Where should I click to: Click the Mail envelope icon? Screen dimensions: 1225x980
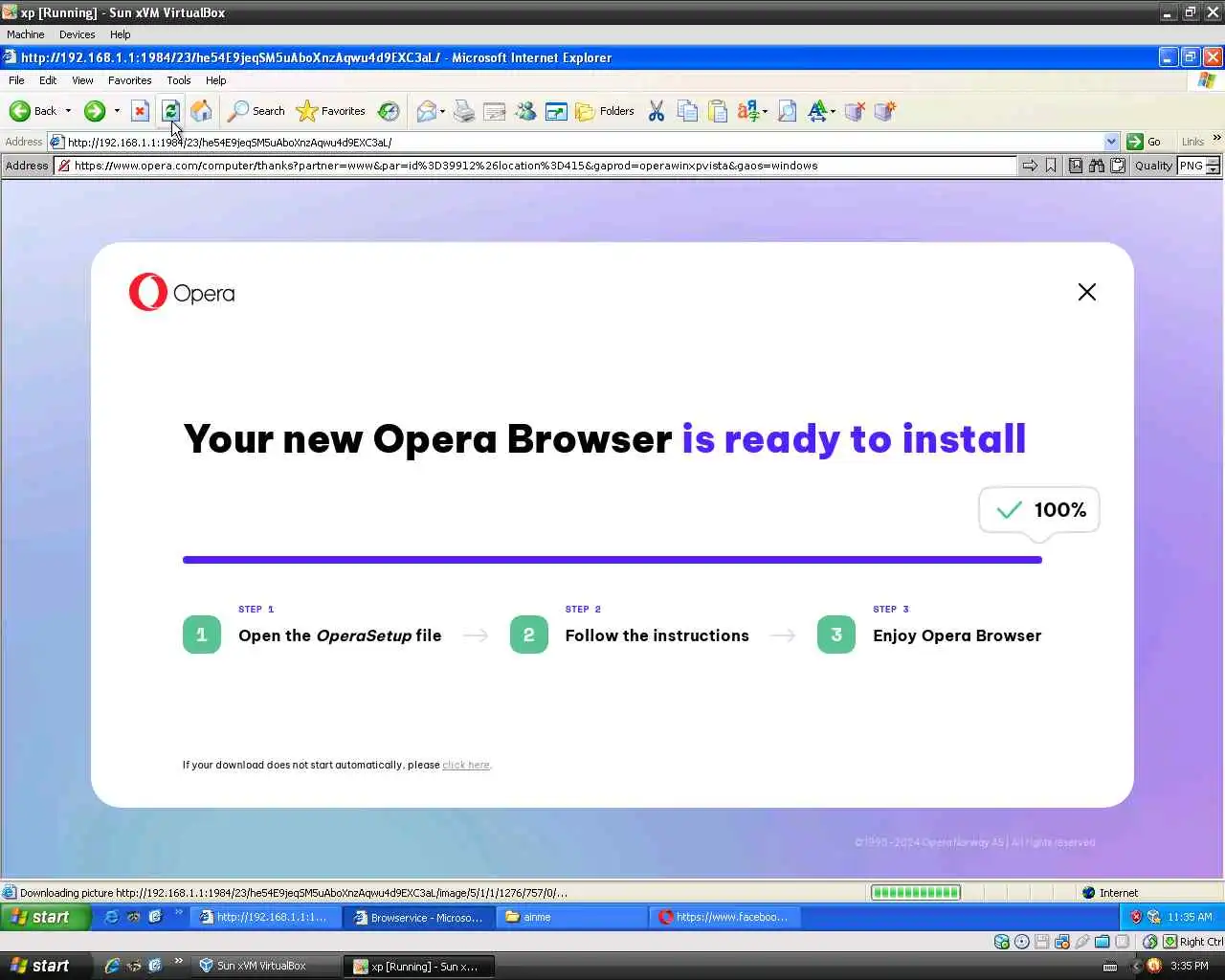coord(426,111)
